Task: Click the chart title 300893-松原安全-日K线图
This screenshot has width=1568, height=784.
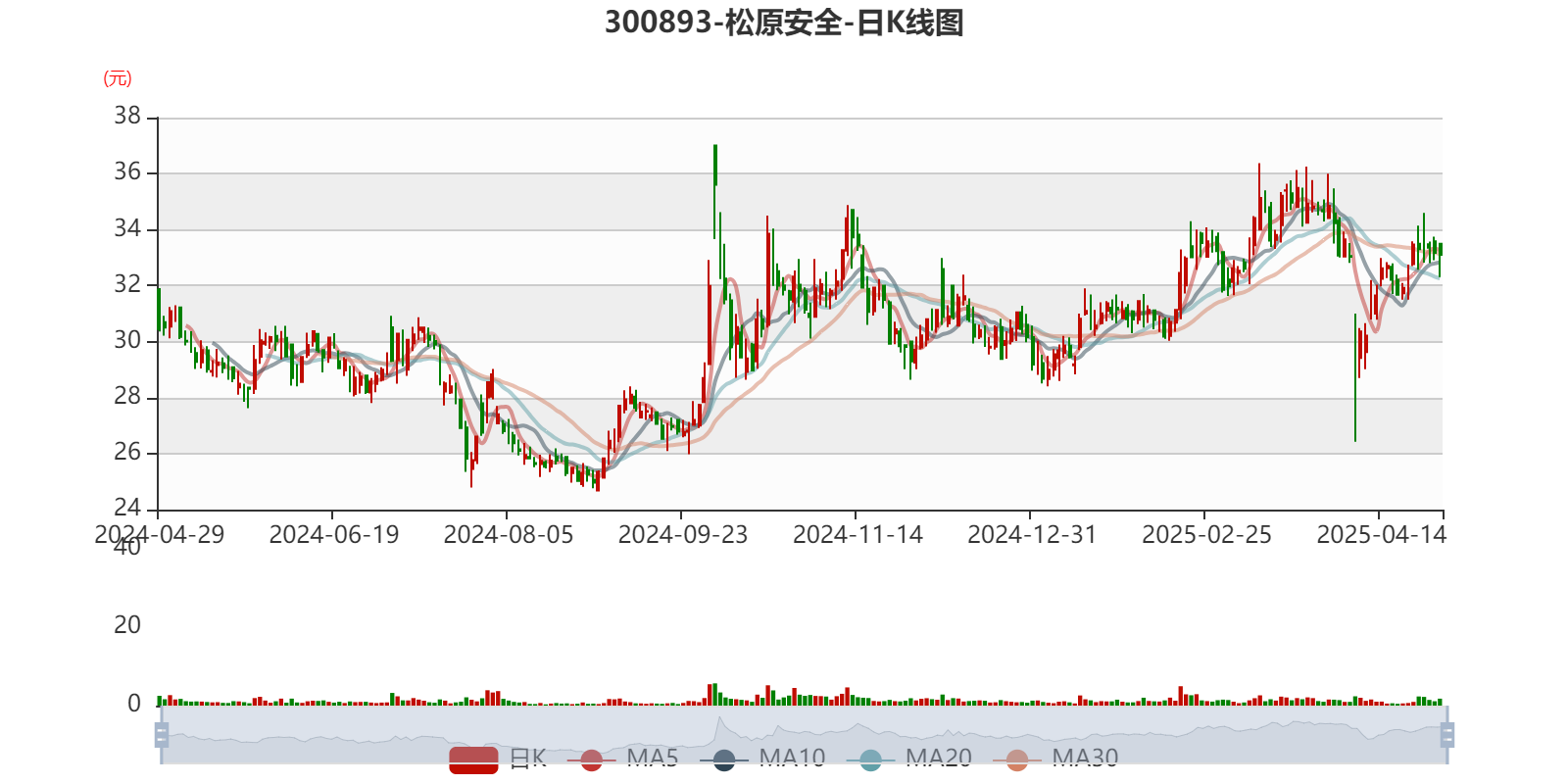Action: click(x=784, y=22)
